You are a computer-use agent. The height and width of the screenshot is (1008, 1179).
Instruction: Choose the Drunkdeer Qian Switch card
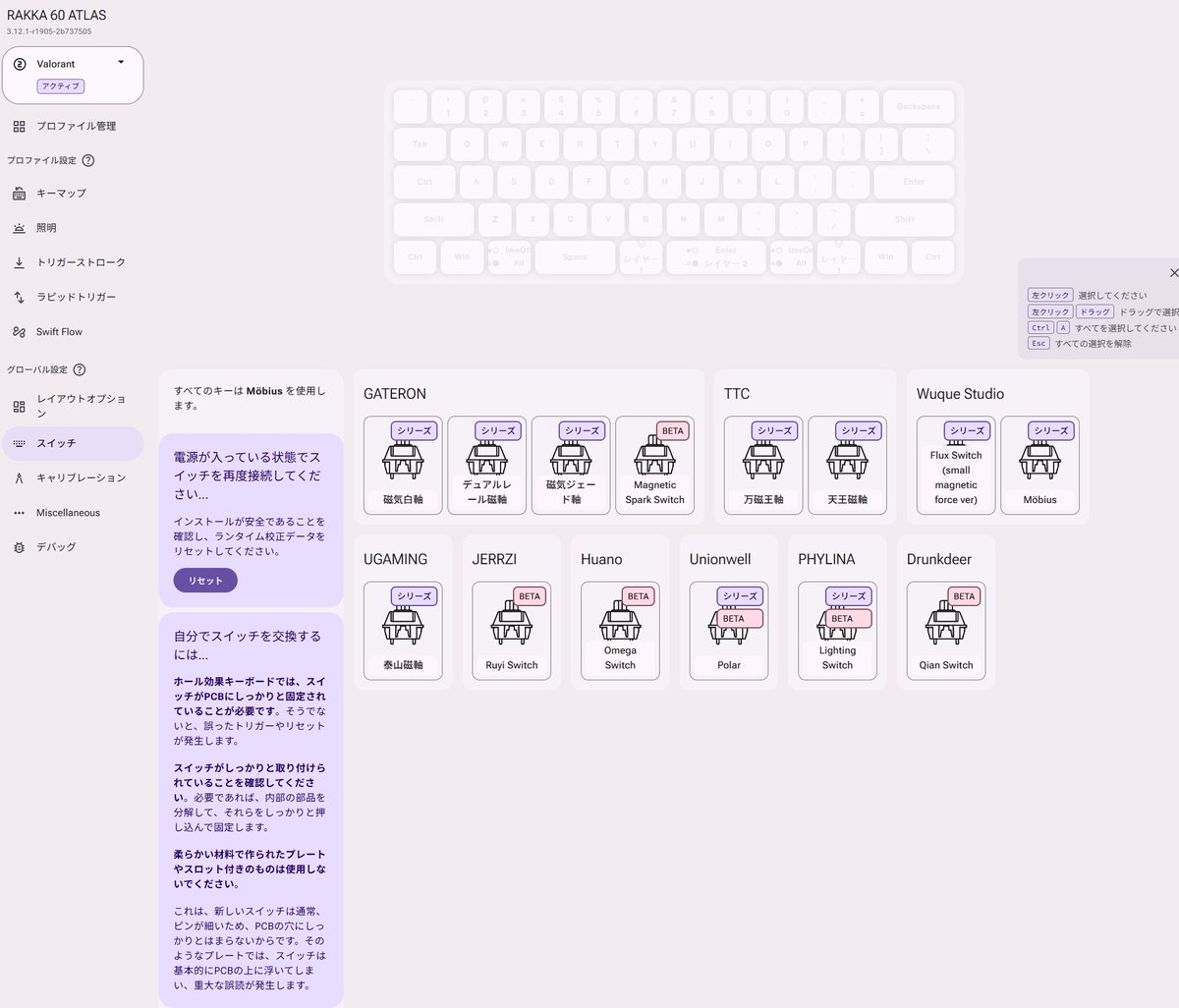(946, 631)
